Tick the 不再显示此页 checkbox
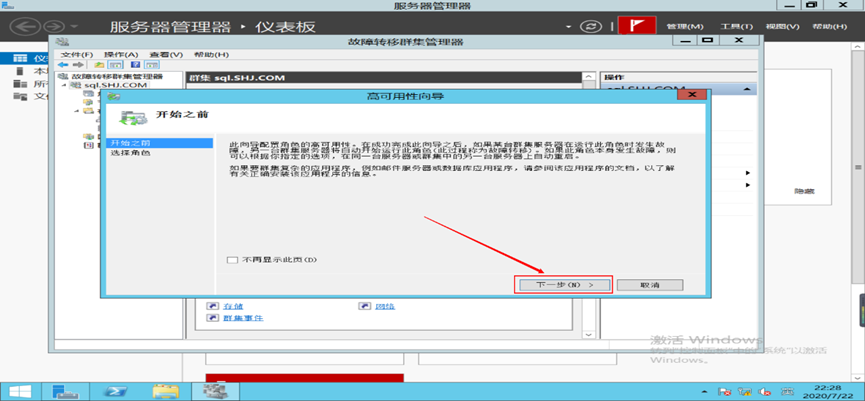This screenshot has height=401, width=865. click(232, 259)
